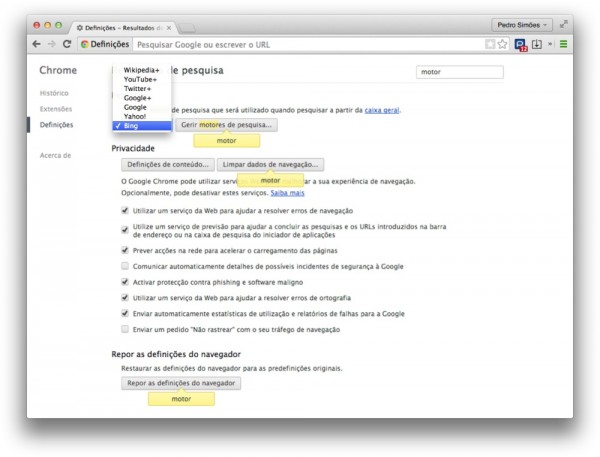This screenshot has width=600, height=457.
Task: Go back with the browser back arrow
Action: pos(36,44)
